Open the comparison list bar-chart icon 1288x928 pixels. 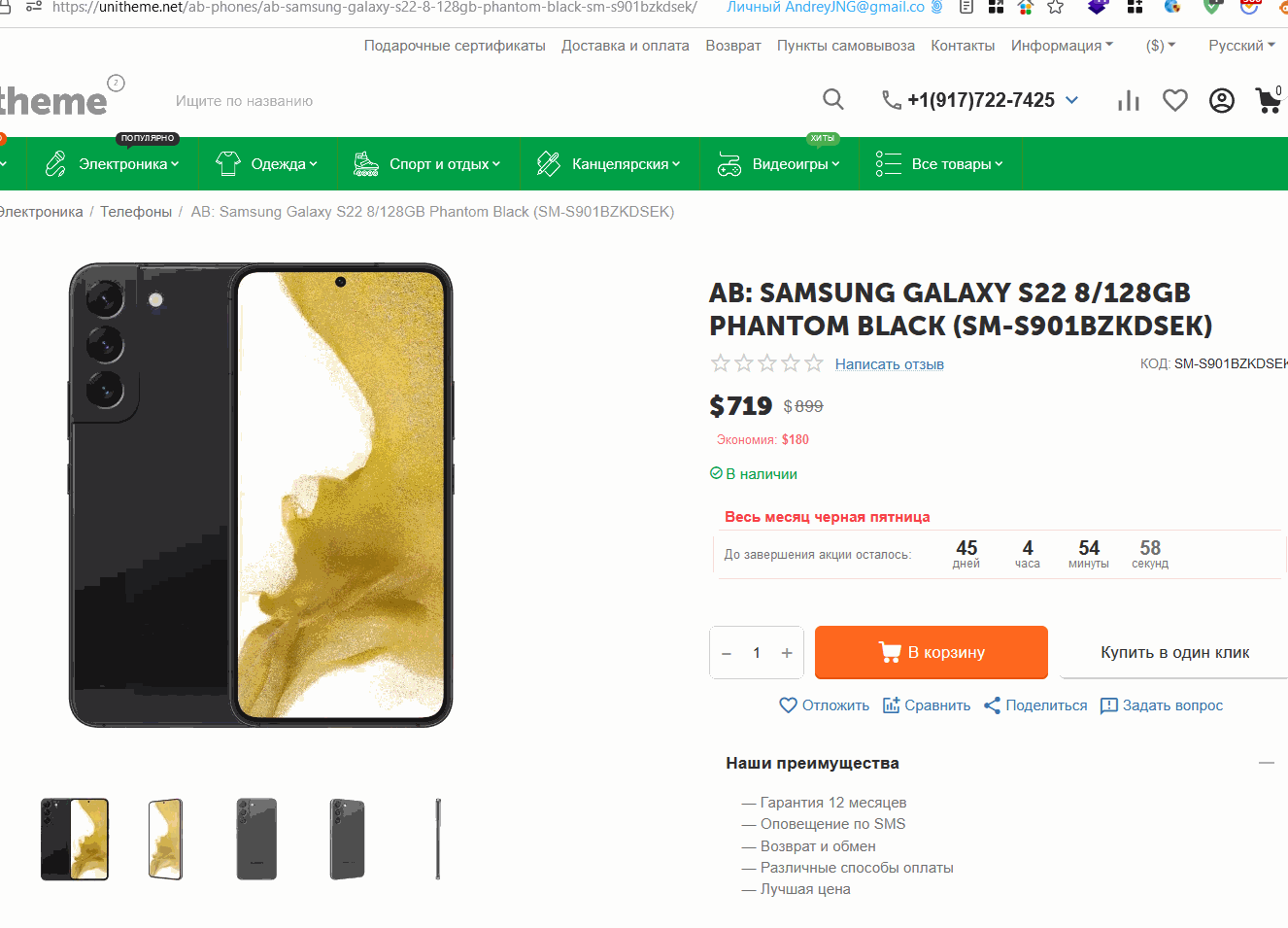[1129, 100]
